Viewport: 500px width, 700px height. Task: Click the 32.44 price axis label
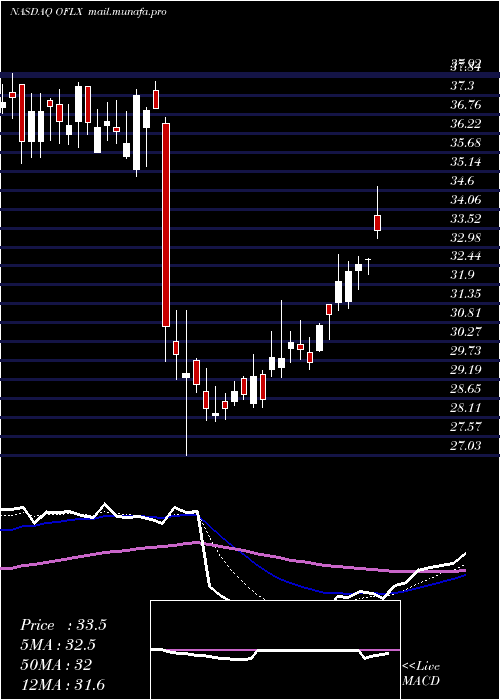(466, 256)
